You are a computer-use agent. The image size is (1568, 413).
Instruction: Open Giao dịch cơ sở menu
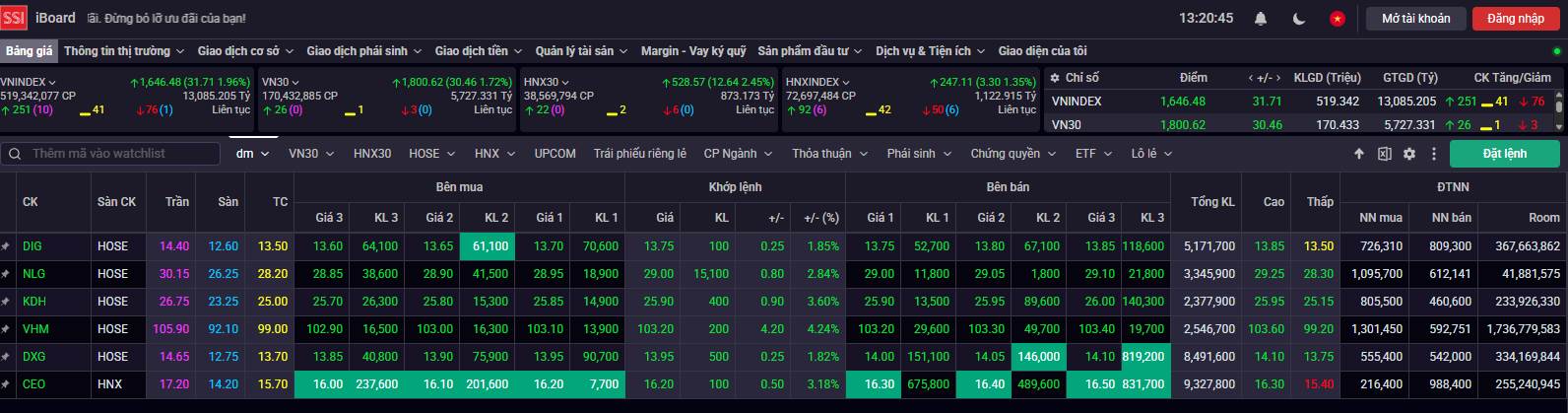[245, 50]
